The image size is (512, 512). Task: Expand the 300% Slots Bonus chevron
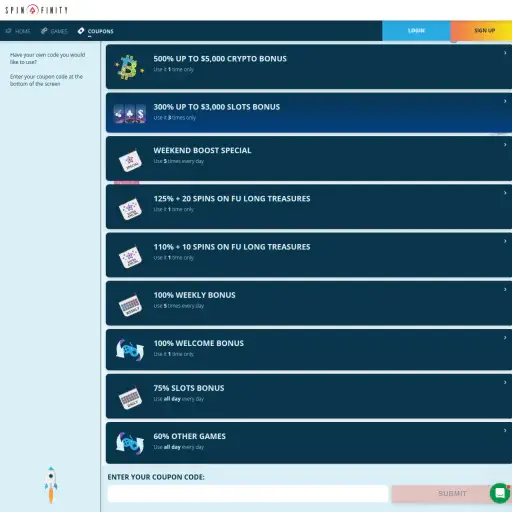pos(505,101)
